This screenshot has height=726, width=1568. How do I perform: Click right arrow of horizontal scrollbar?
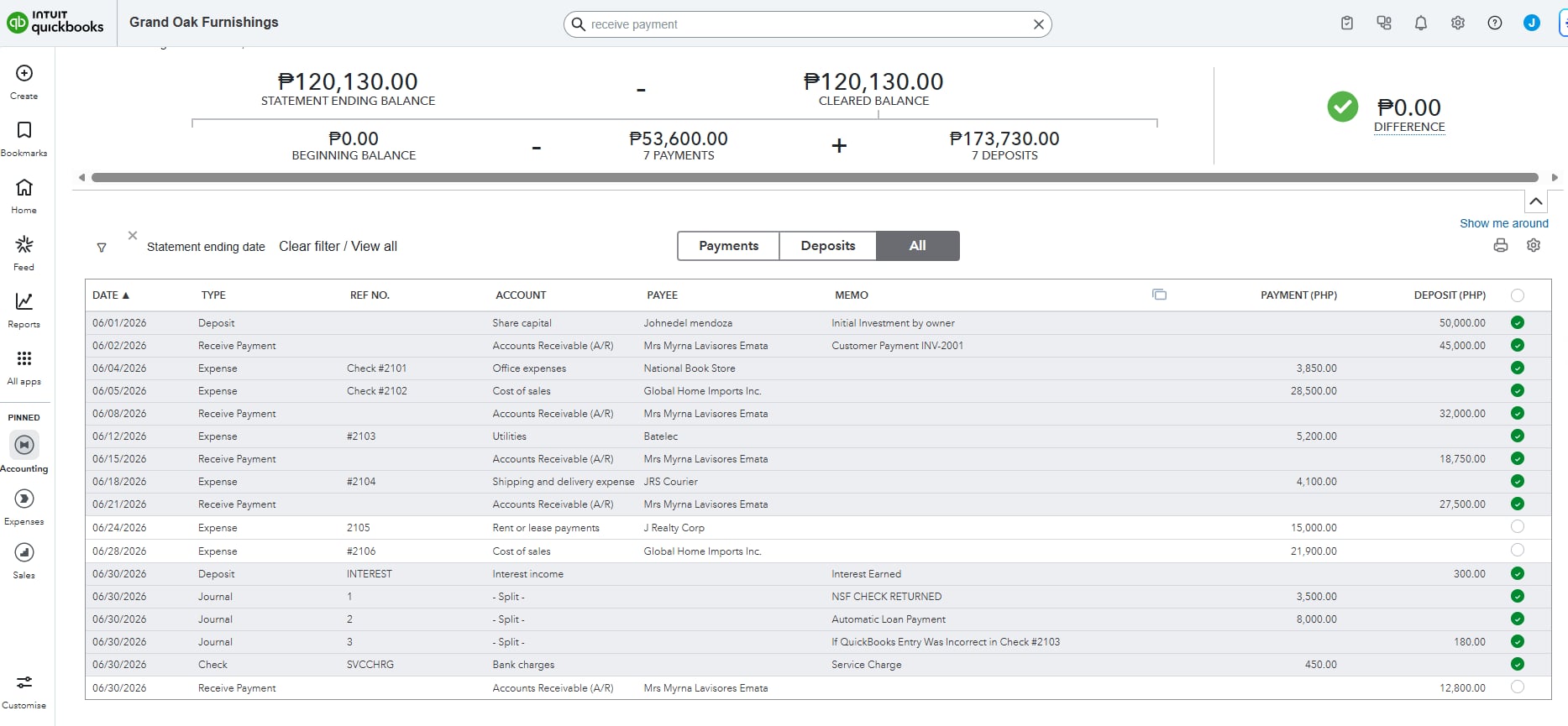(1555, 177)
